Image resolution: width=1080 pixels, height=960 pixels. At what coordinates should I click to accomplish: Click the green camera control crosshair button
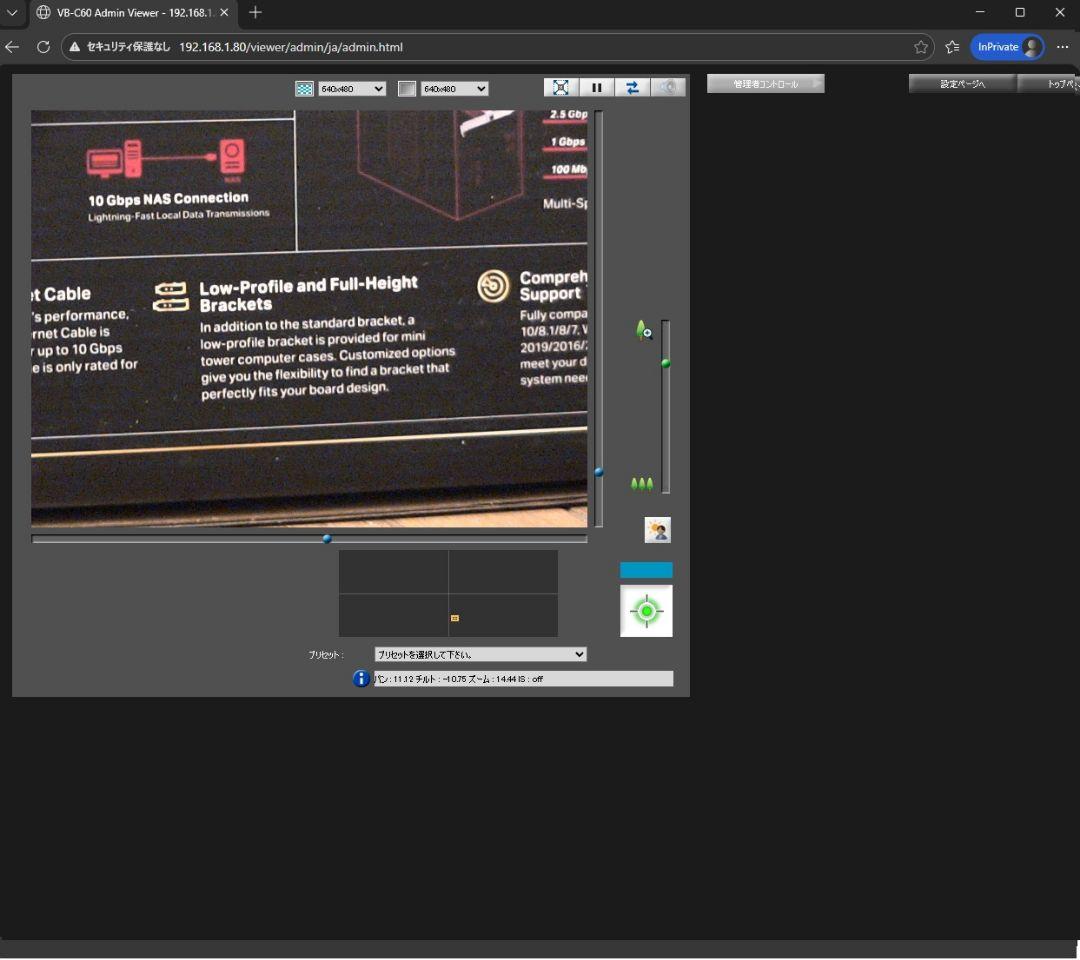(646, 611)
